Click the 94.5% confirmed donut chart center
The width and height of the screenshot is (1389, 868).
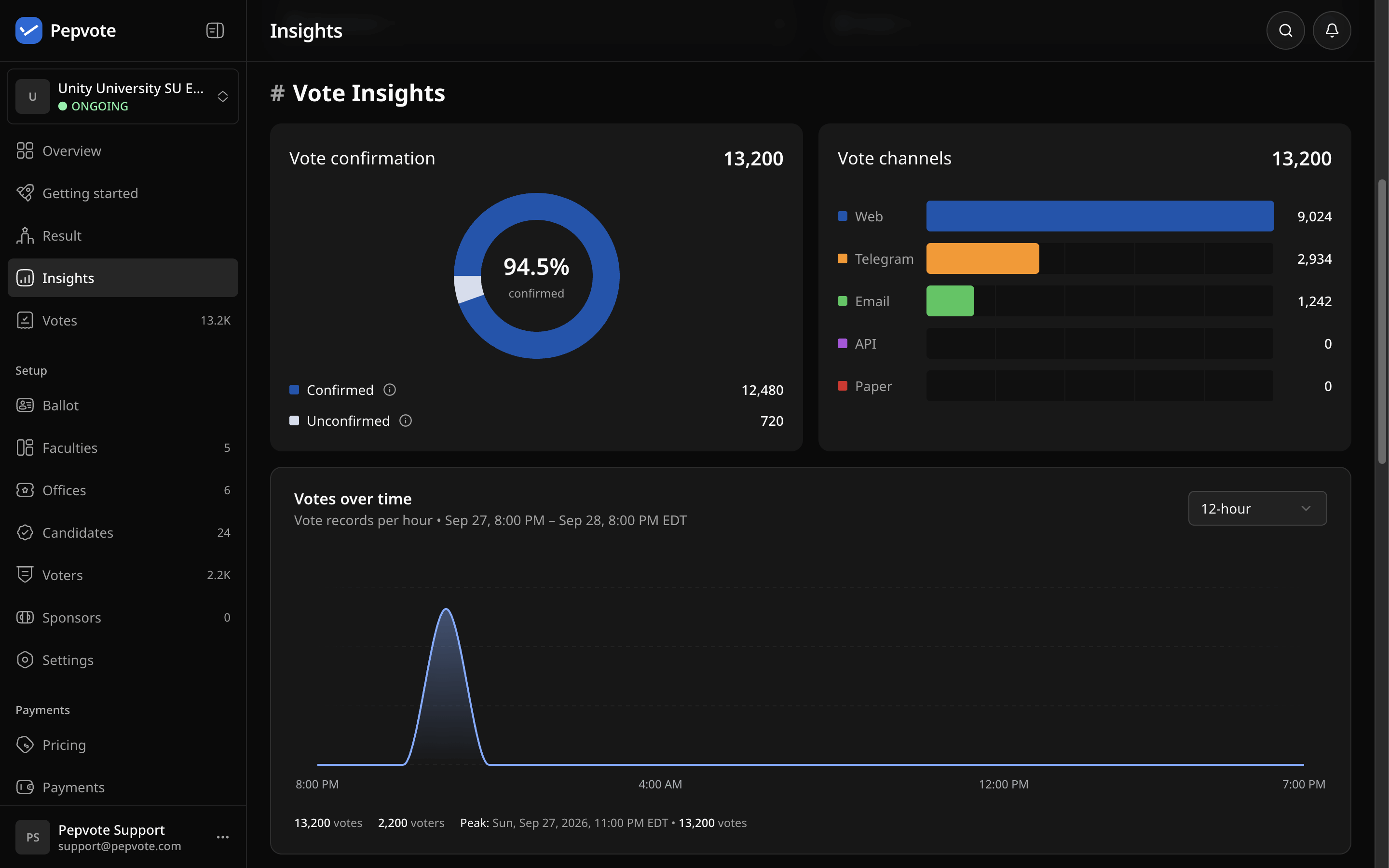tap(536, 276)
